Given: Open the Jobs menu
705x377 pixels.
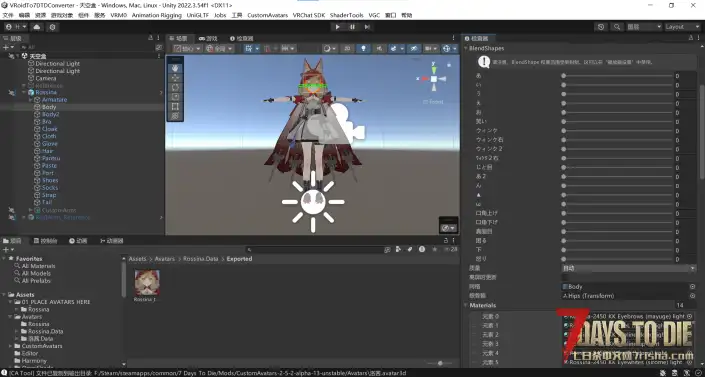Looking at the screenshot, I should [220, 15].
